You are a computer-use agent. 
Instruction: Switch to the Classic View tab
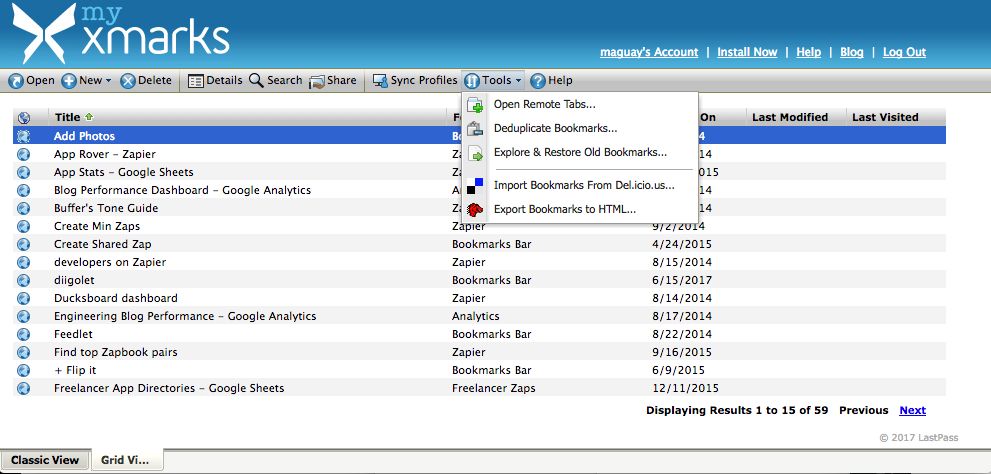point(46,460)
